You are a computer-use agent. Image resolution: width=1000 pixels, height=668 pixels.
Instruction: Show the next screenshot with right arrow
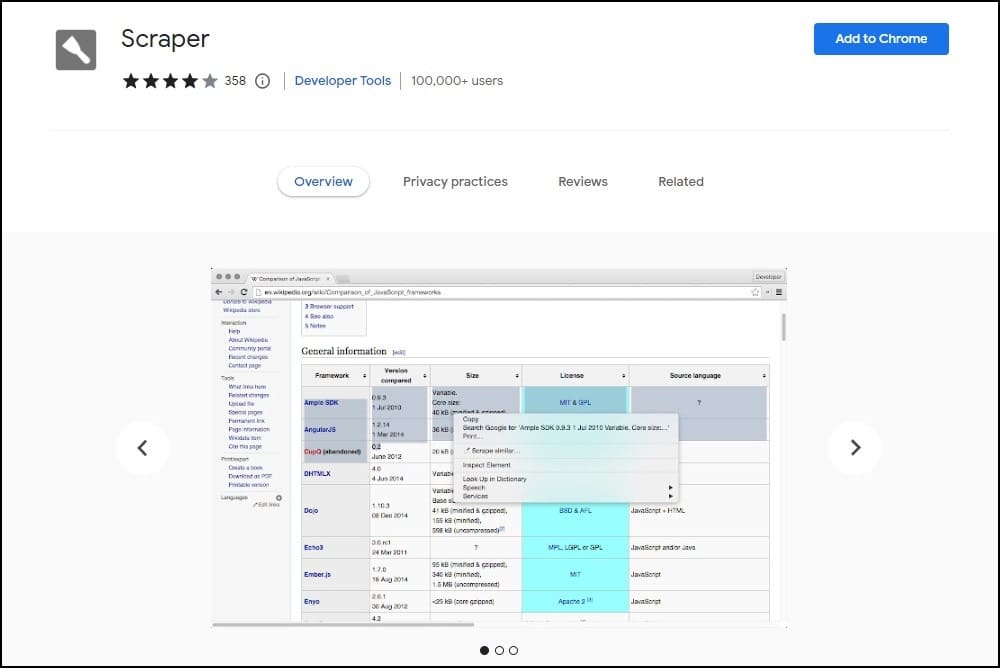click(855, 448)
